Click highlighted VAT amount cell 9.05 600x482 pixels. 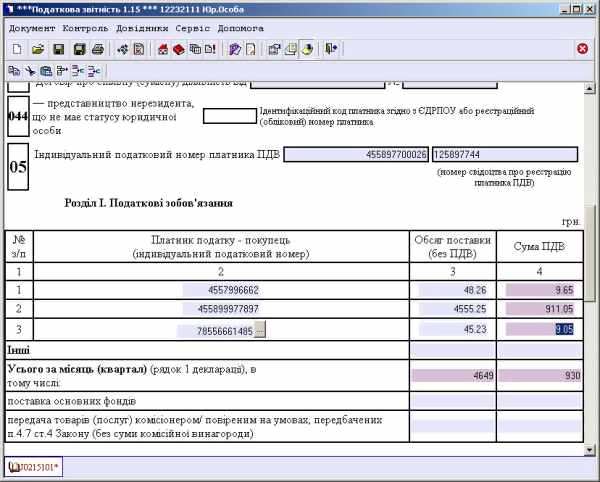[540, 329]
